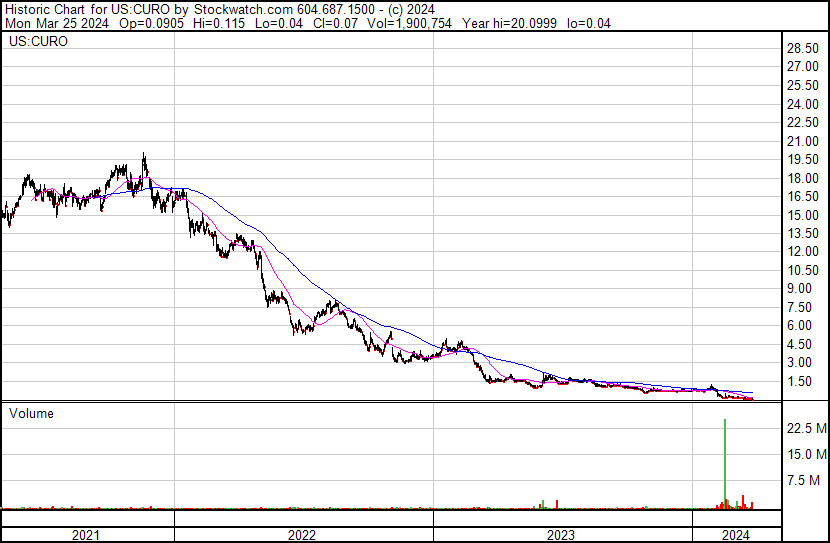Click the 21.00 price axis label
The height and width of the screenshot is (543, 830).
coord(803,141)
